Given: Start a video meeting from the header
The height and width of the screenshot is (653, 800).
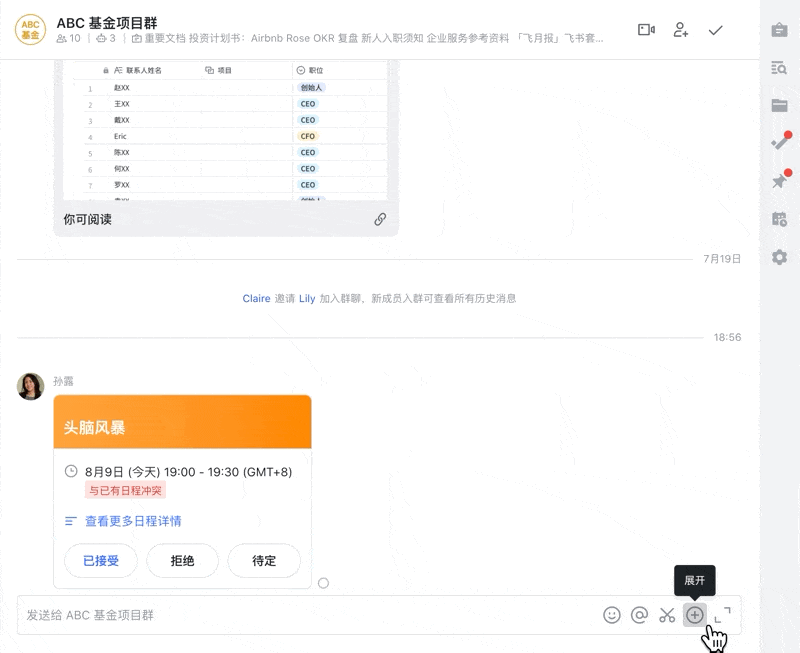Looking at the screenshot, I should tap(646, 30).
